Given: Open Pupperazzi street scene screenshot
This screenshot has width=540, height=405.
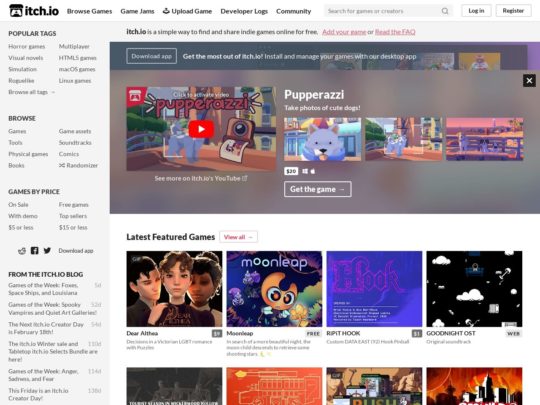Looking at the screenshot, I should tap(404, 139).
